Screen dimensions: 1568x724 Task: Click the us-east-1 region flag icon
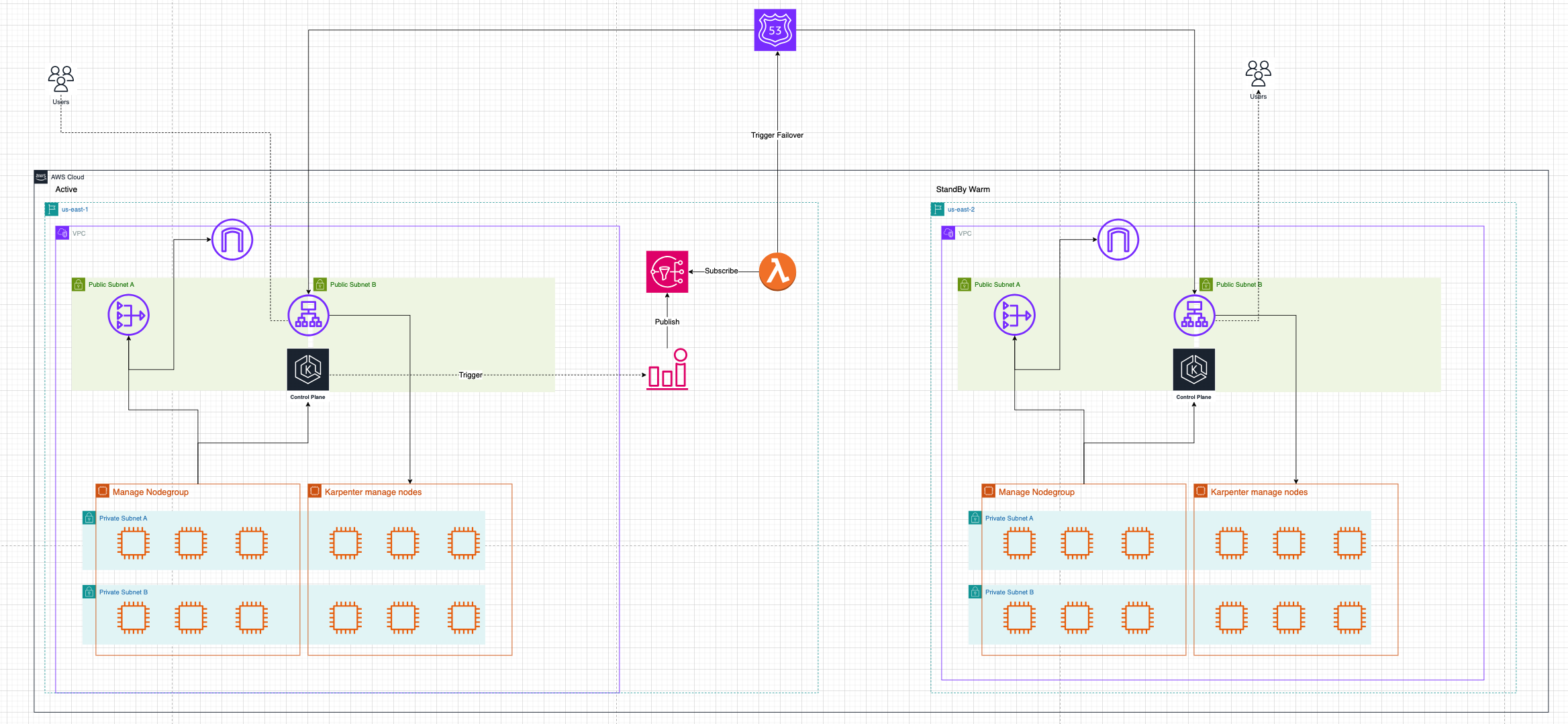(52, 209)
